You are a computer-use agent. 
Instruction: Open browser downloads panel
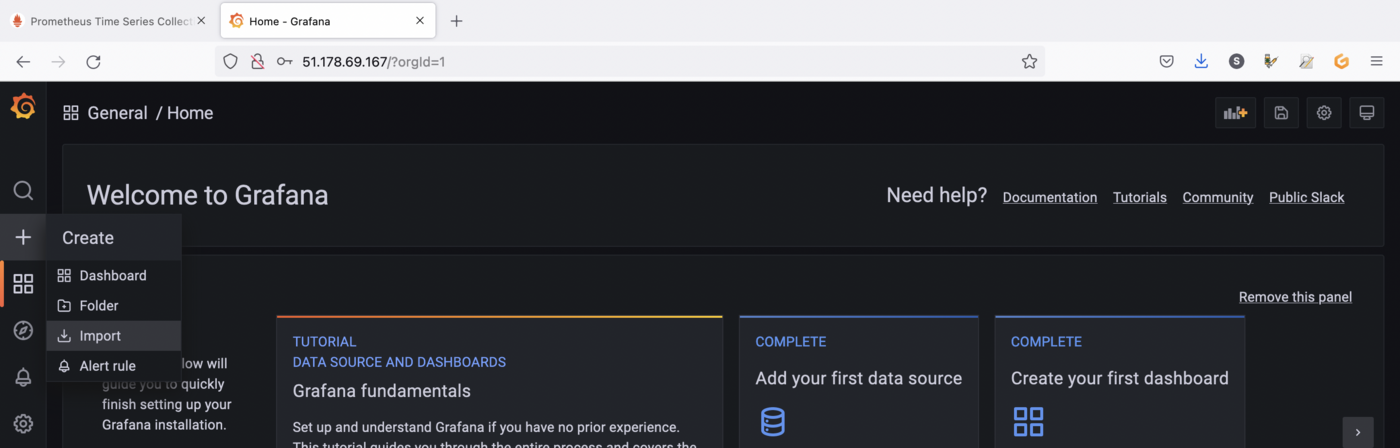click(x=1201, y=62)
